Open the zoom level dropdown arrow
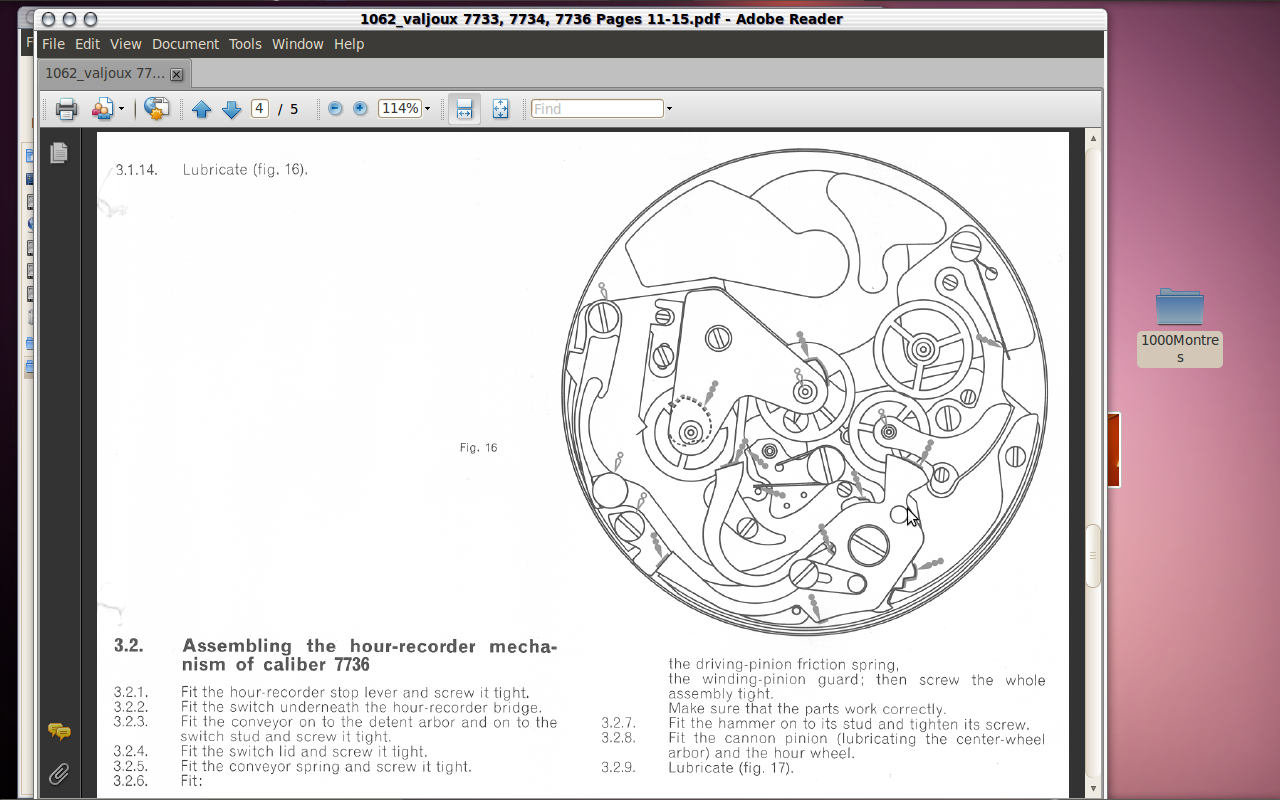1280x800 pixels. pyautogui.click(x=428, y=109)
